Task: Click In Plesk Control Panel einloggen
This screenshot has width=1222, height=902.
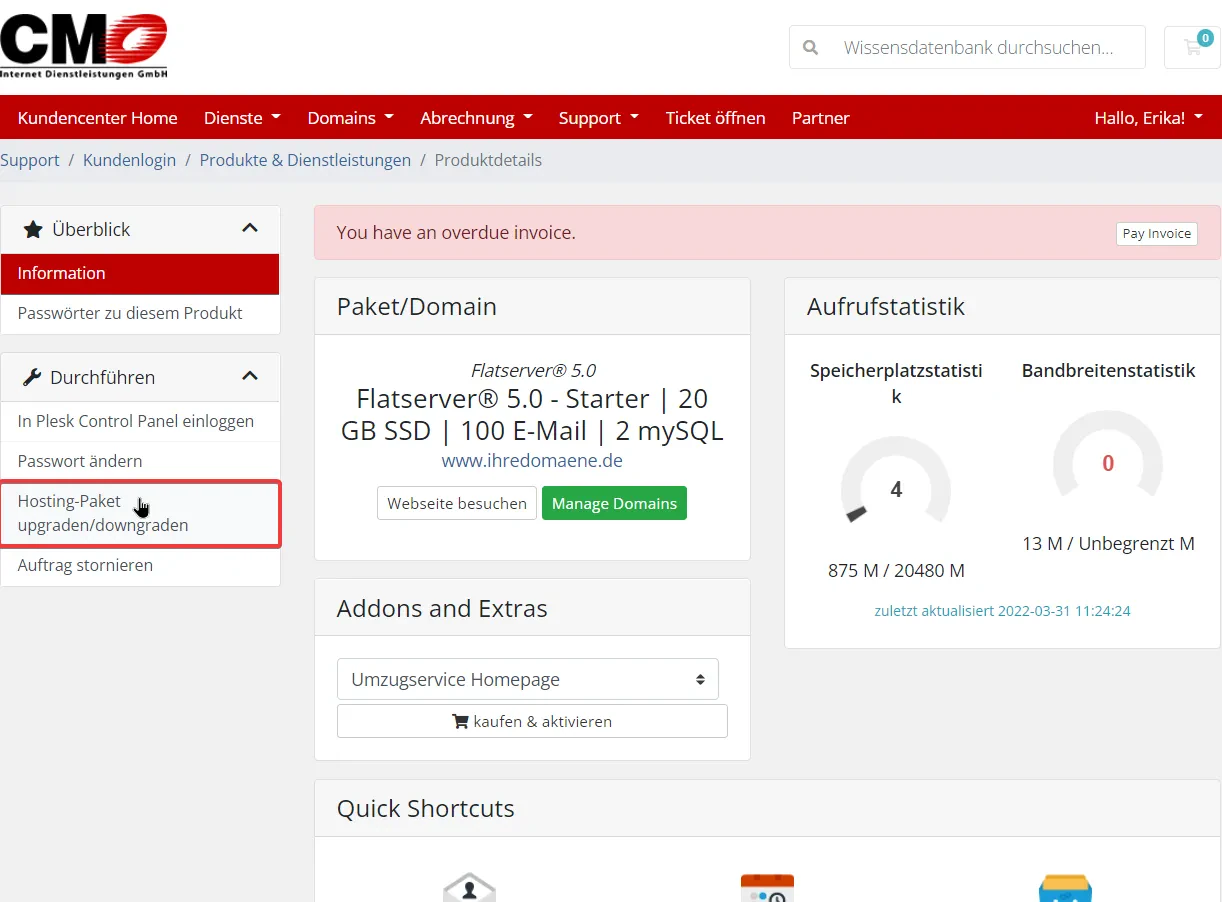Action: pyautogui.click(x=140, y=421)
